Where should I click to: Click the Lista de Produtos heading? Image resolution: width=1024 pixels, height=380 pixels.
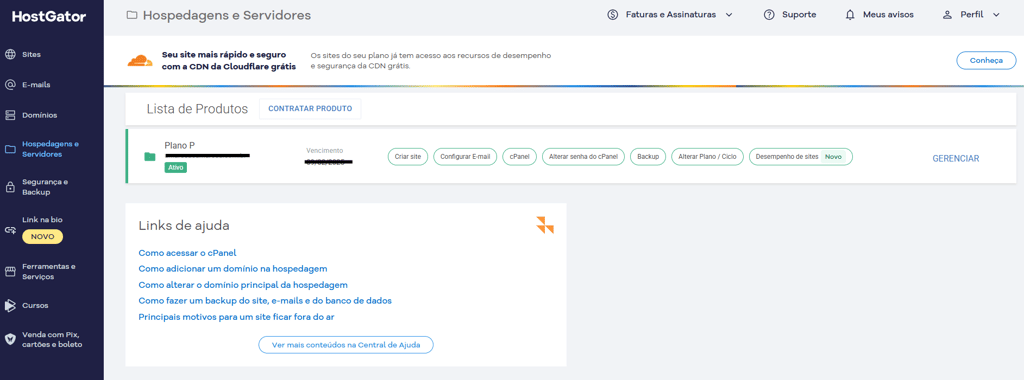197,109
